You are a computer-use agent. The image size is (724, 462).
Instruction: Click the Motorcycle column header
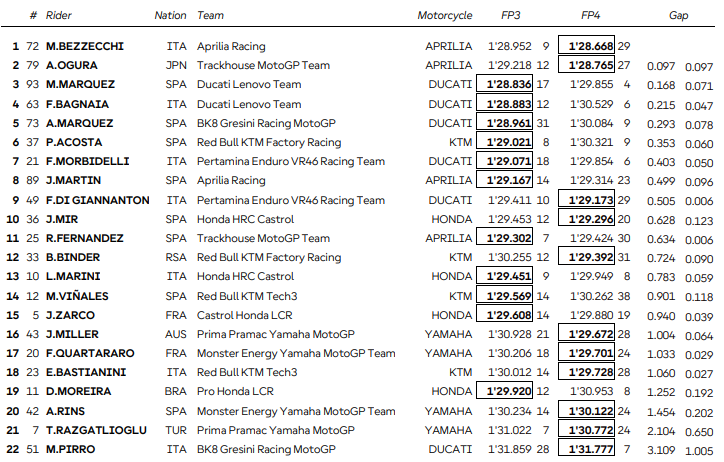click(x=445, y=16)
